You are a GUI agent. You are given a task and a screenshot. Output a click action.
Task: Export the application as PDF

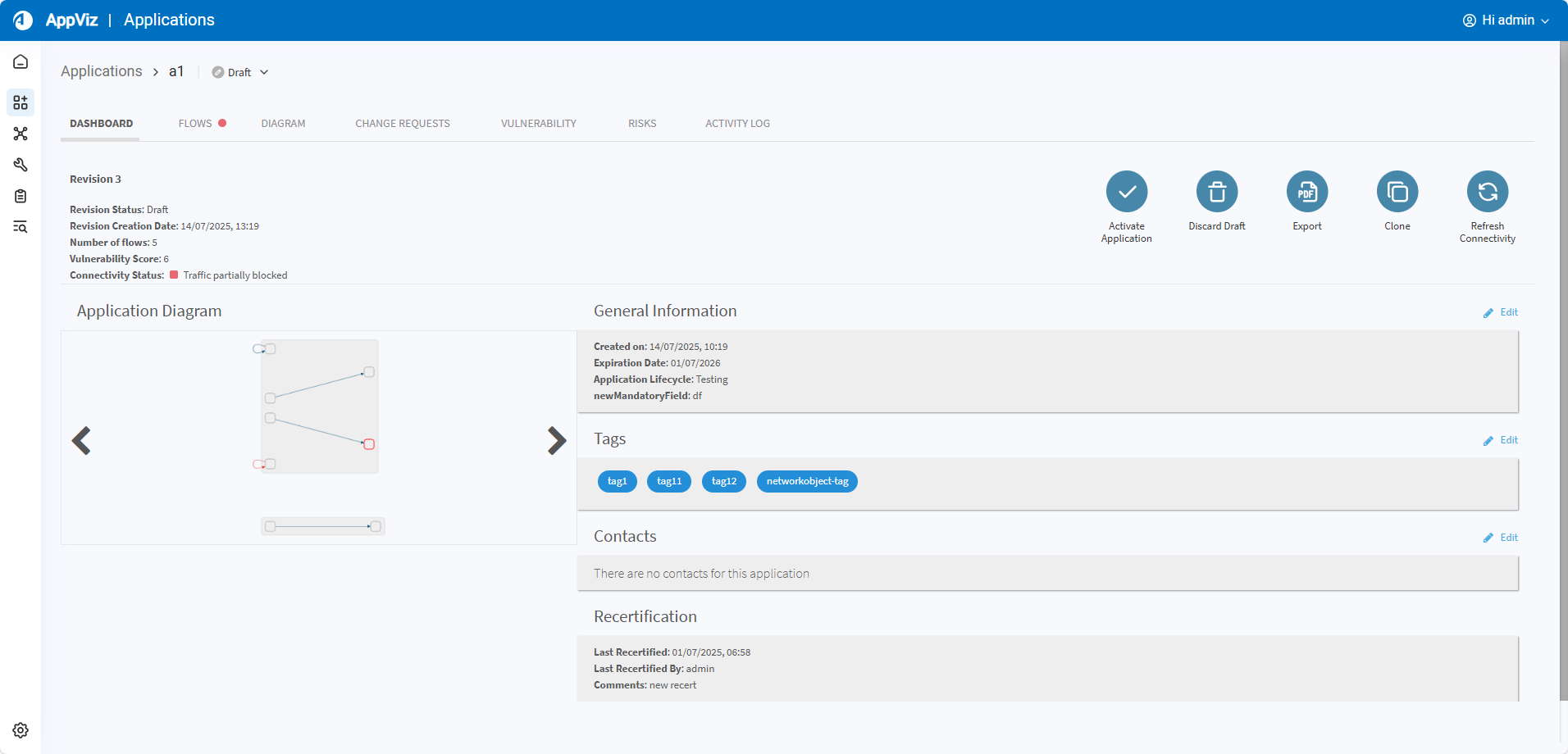click(x=1306, y=192)
